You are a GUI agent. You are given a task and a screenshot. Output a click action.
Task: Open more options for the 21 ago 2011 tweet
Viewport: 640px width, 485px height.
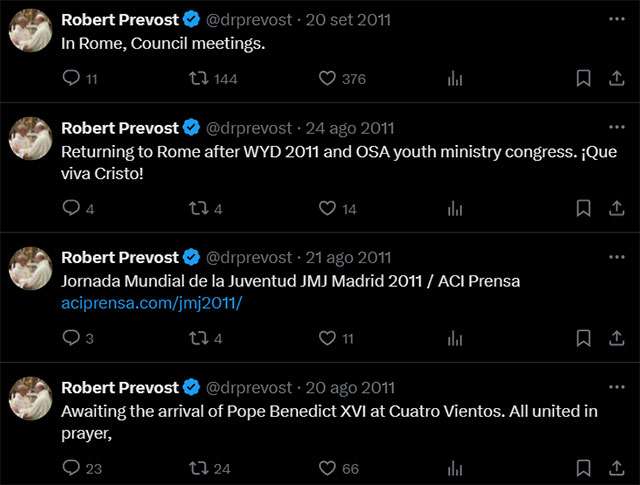616,257
